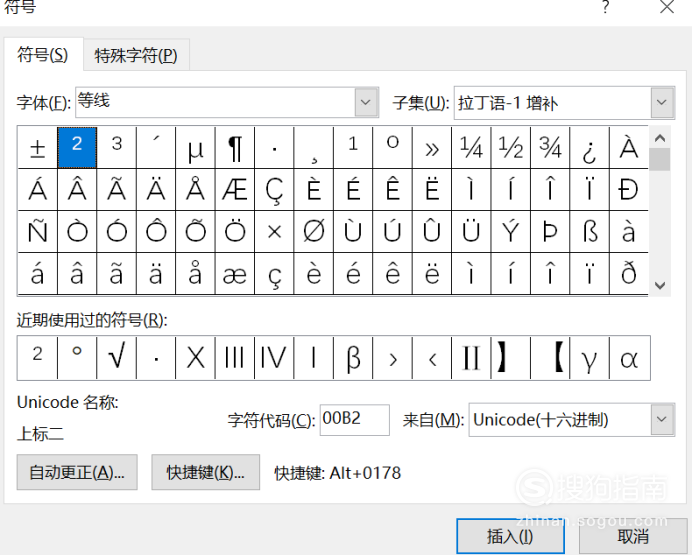Viewport: 692px width, 555px height.
Task: Select the ¾ fraction symbol
Action: pos(550,147)
